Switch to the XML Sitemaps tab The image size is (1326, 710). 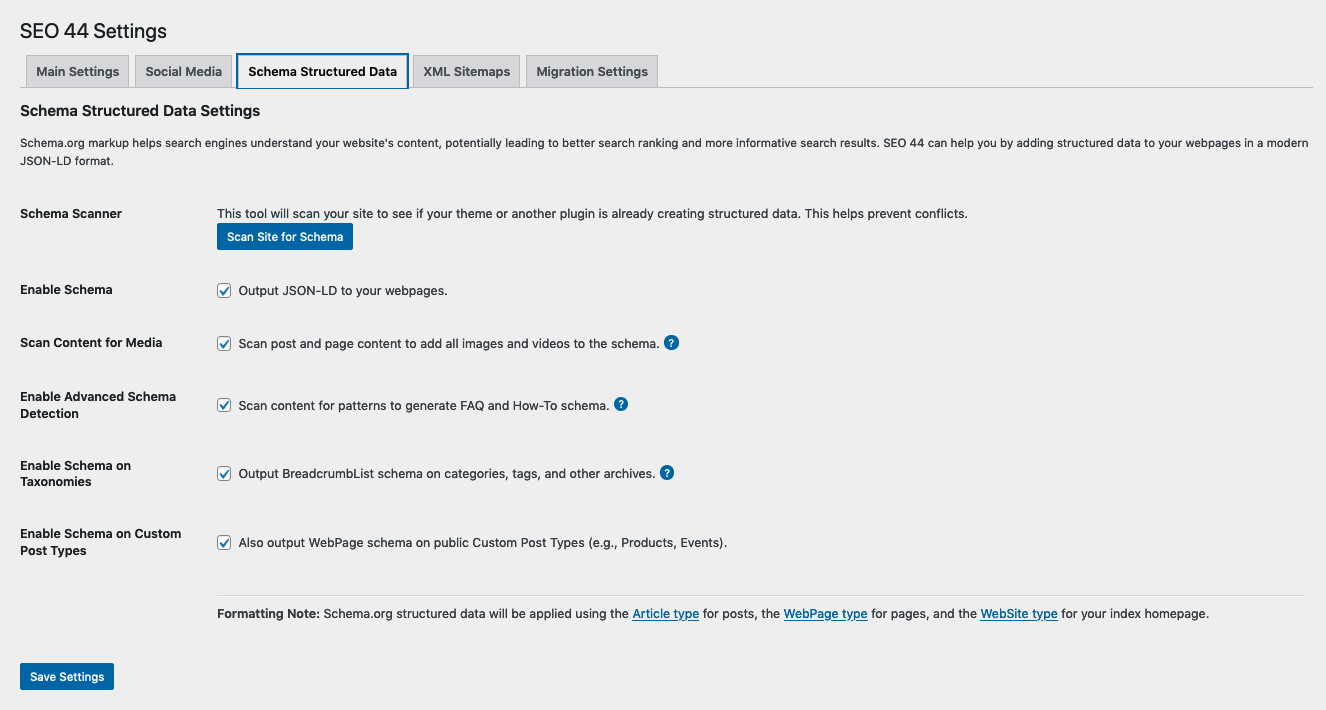coord(466,71)
